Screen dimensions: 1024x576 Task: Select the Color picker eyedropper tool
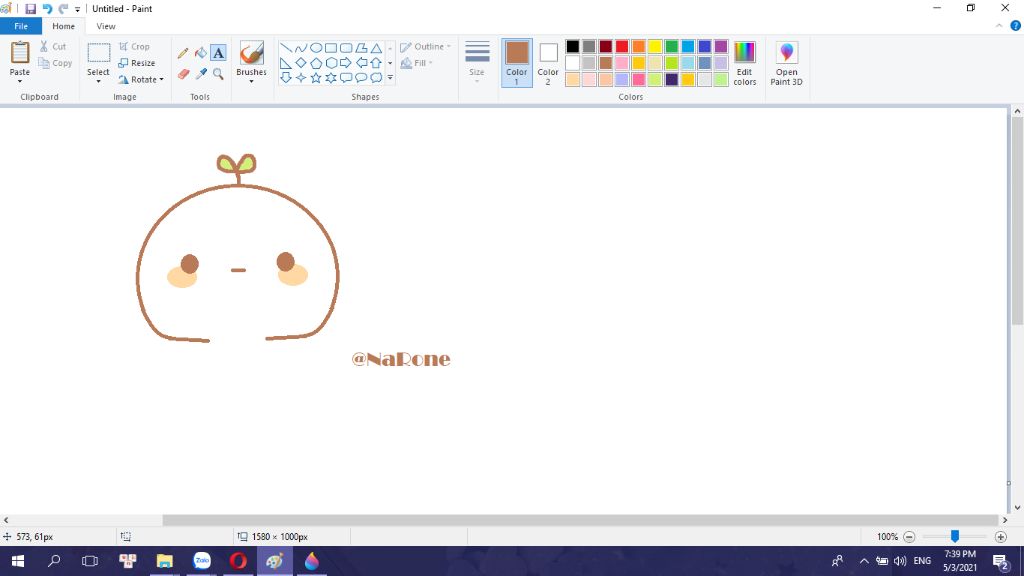pos(200,74)
